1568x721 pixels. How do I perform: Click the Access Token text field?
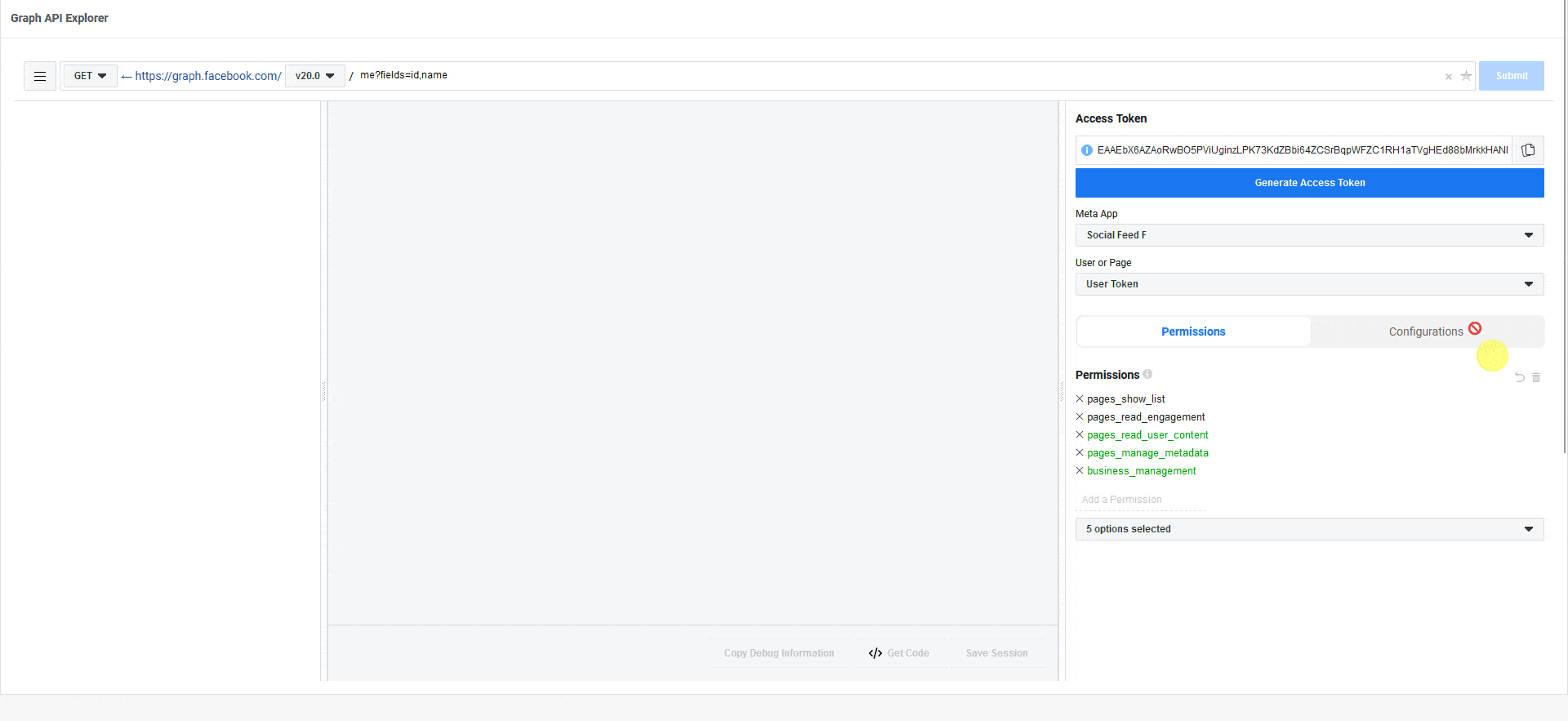pyautogui.click(x=1303, y=150)
